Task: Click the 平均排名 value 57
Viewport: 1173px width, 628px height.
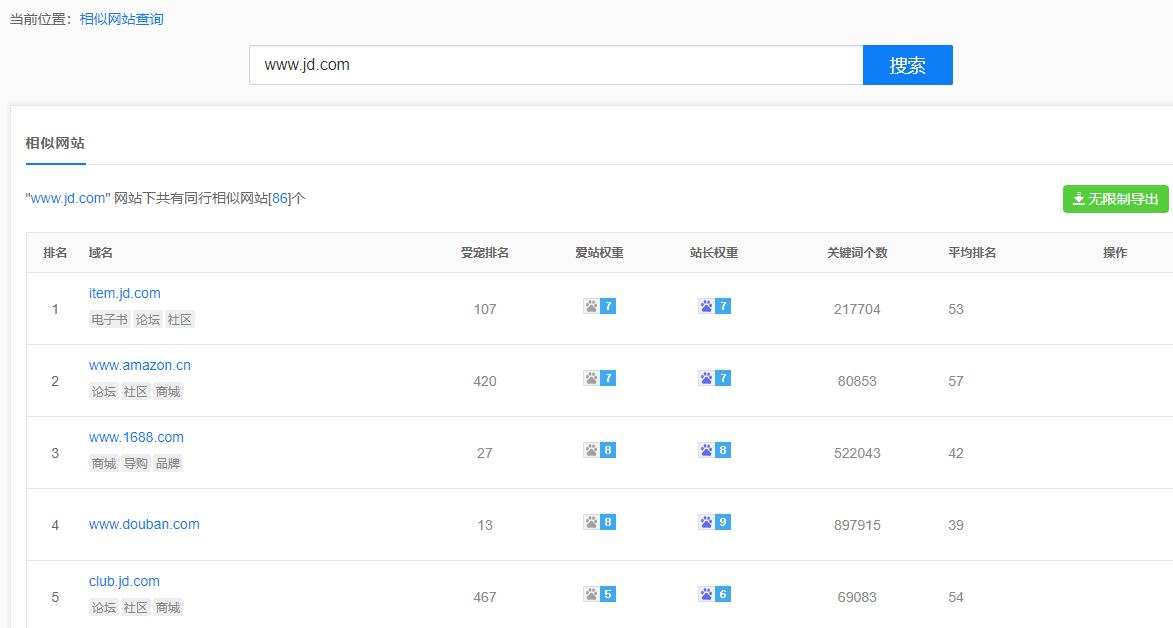Action: [x=956, y=381]
